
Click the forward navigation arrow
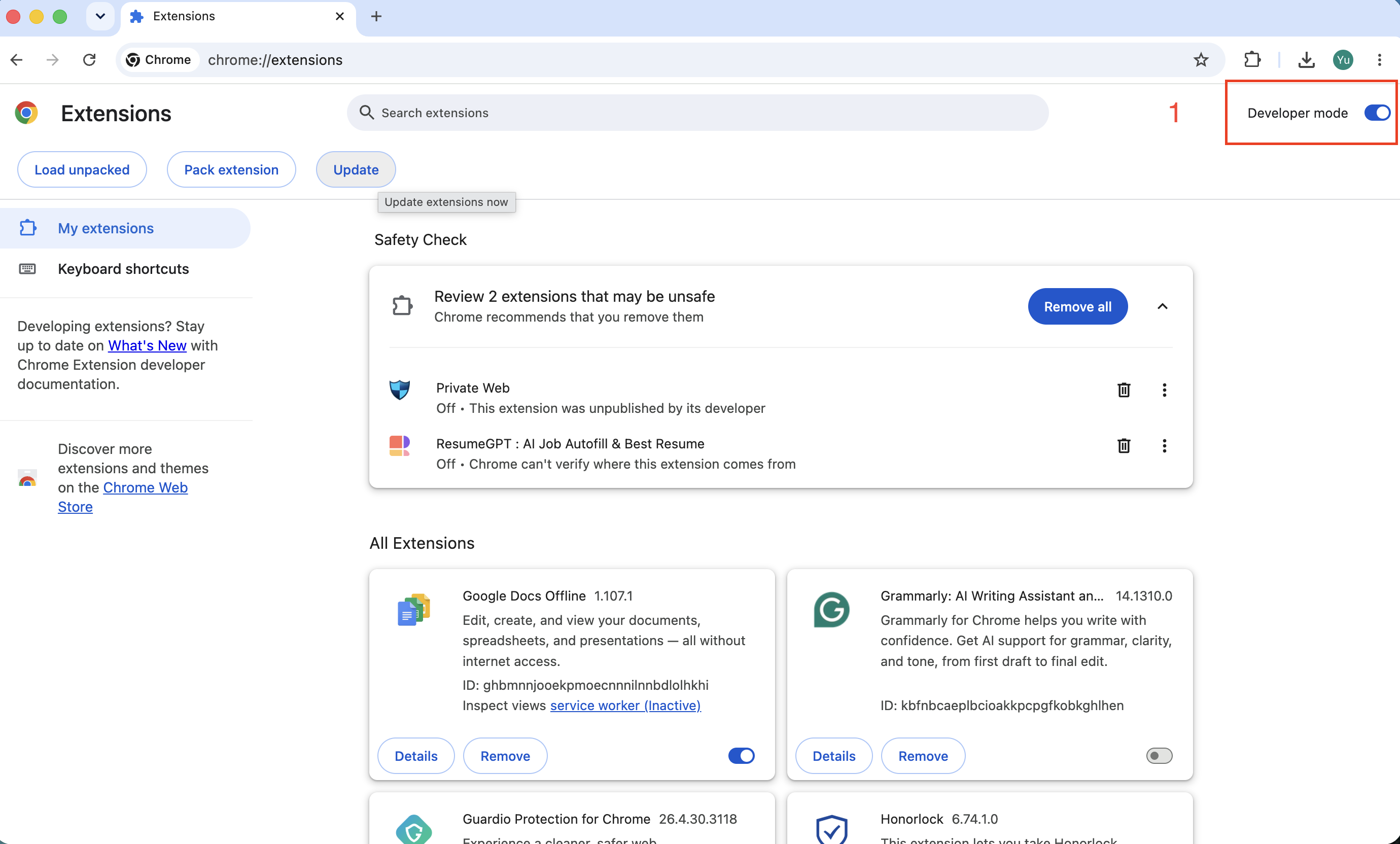(x=52, y=60)
